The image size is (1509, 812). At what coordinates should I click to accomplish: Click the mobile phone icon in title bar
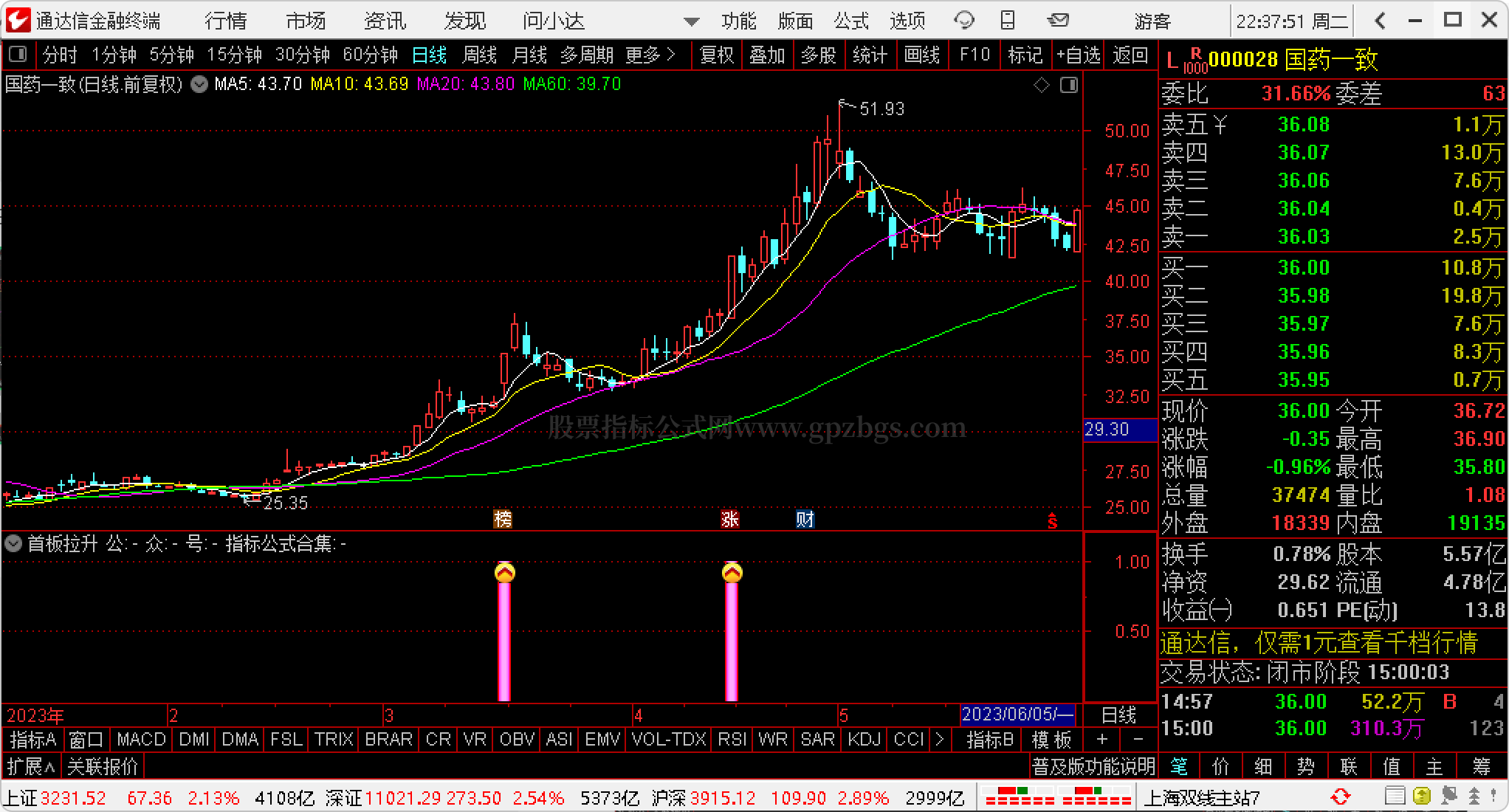(1008, 21)
